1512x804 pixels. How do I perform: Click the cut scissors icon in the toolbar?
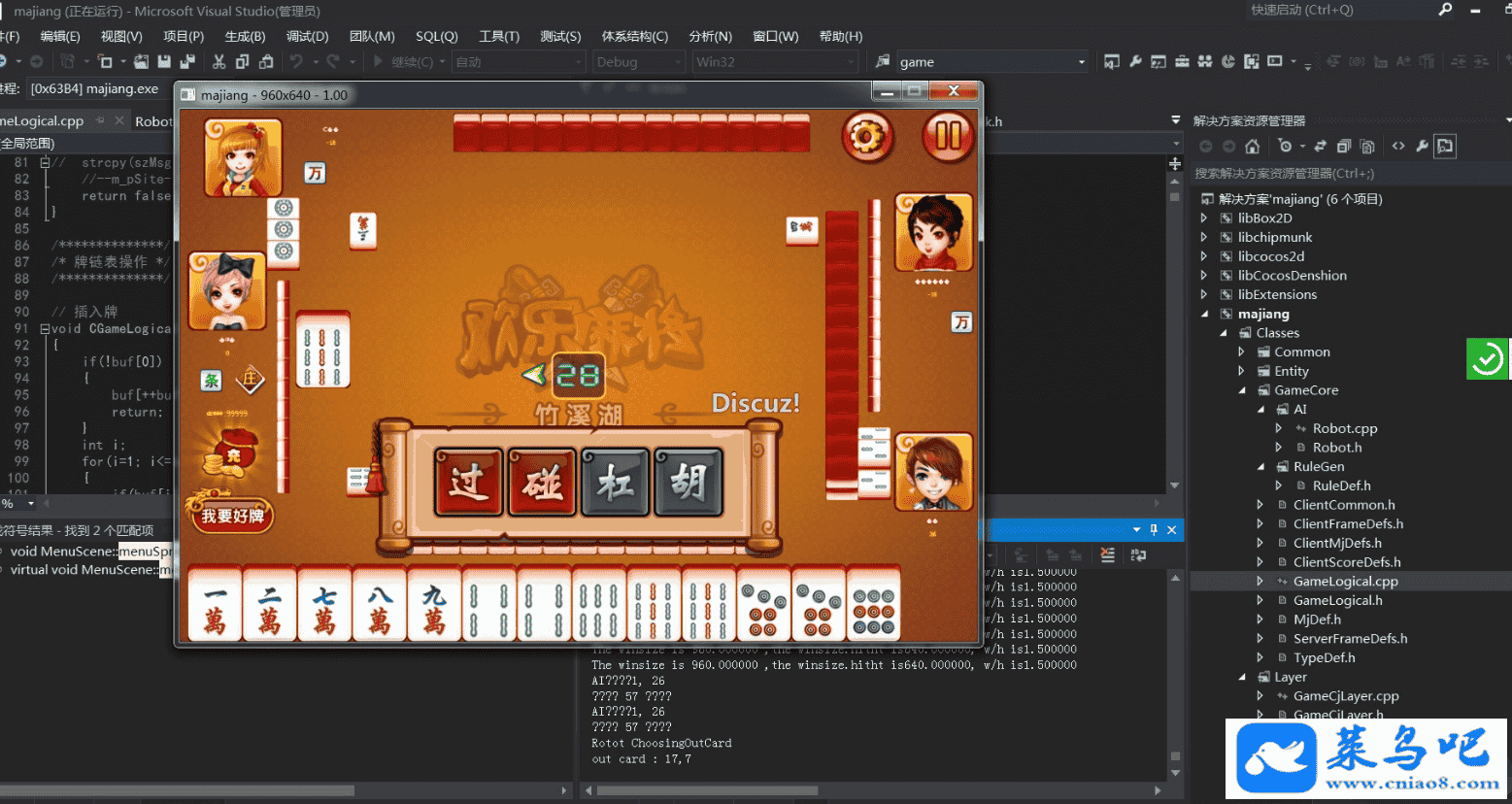[x=218, y=62]
